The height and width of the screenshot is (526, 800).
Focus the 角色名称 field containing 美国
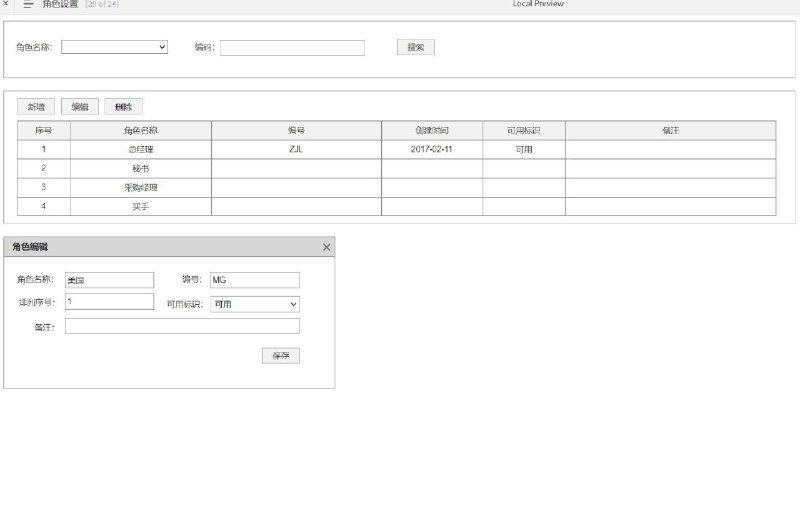[109, 280]
